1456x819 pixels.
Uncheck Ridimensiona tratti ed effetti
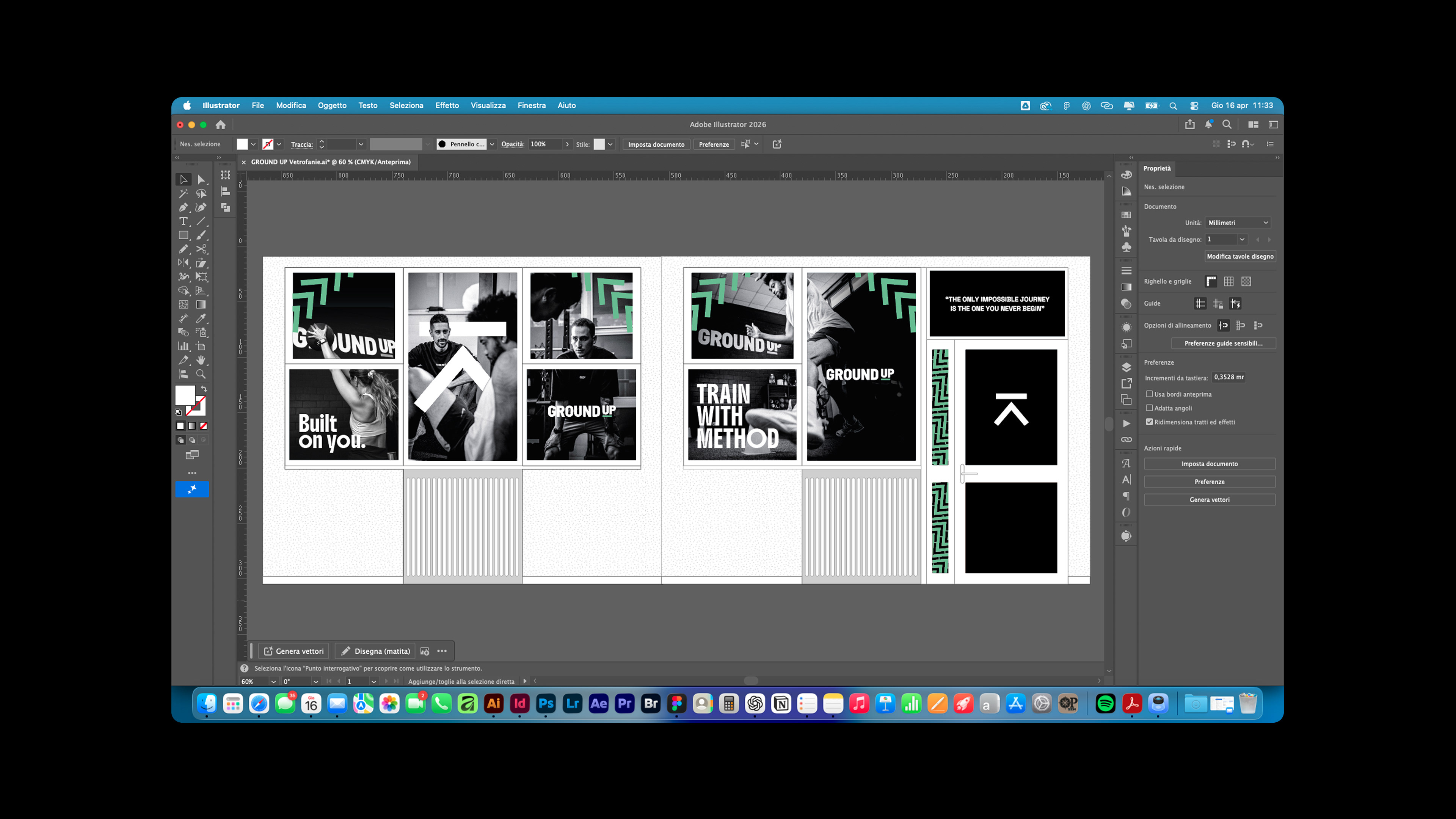[1149, 422]
